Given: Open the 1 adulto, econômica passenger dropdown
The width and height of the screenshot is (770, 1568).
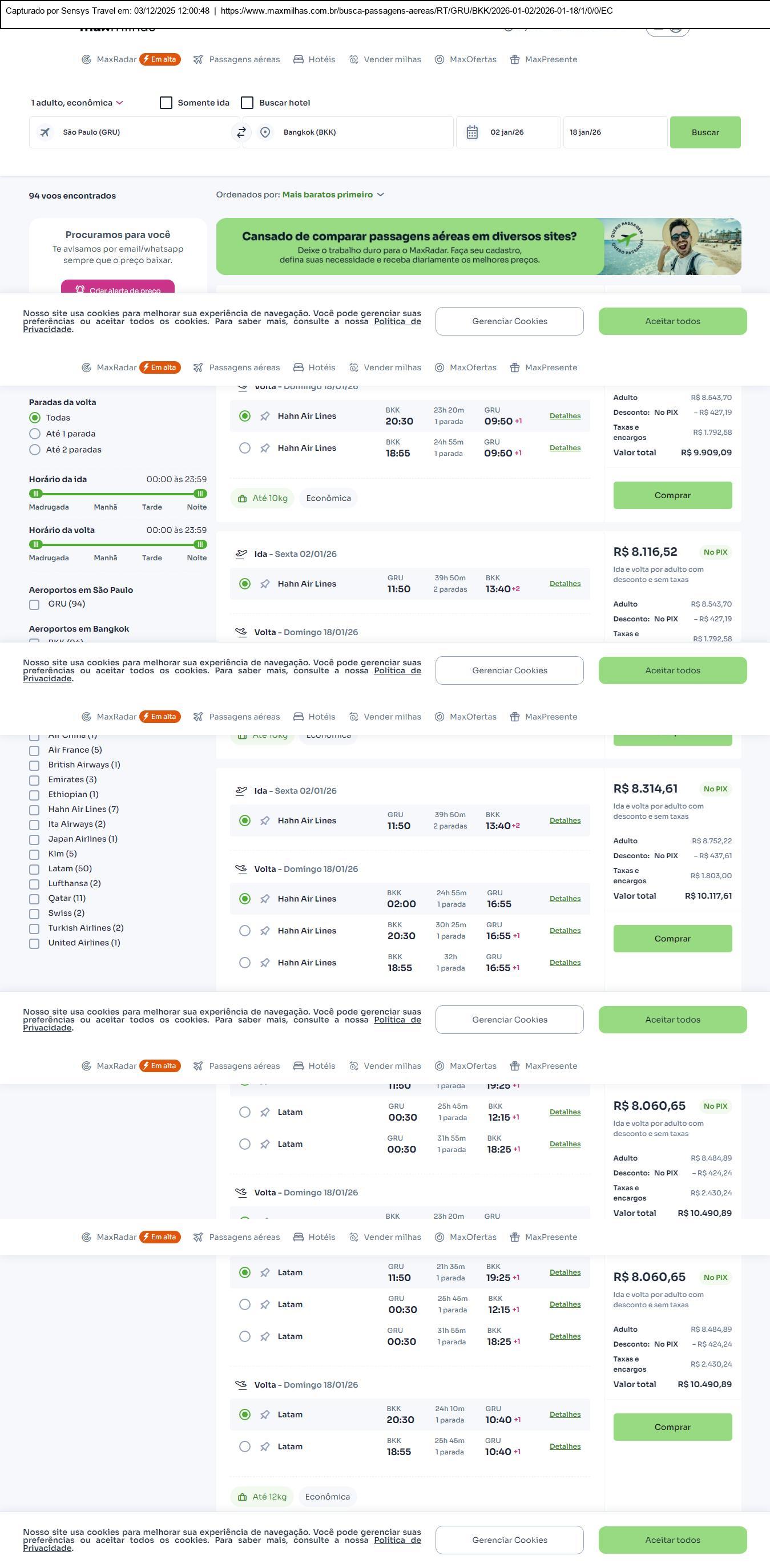Looking at the screenshot, I should 76,102.
